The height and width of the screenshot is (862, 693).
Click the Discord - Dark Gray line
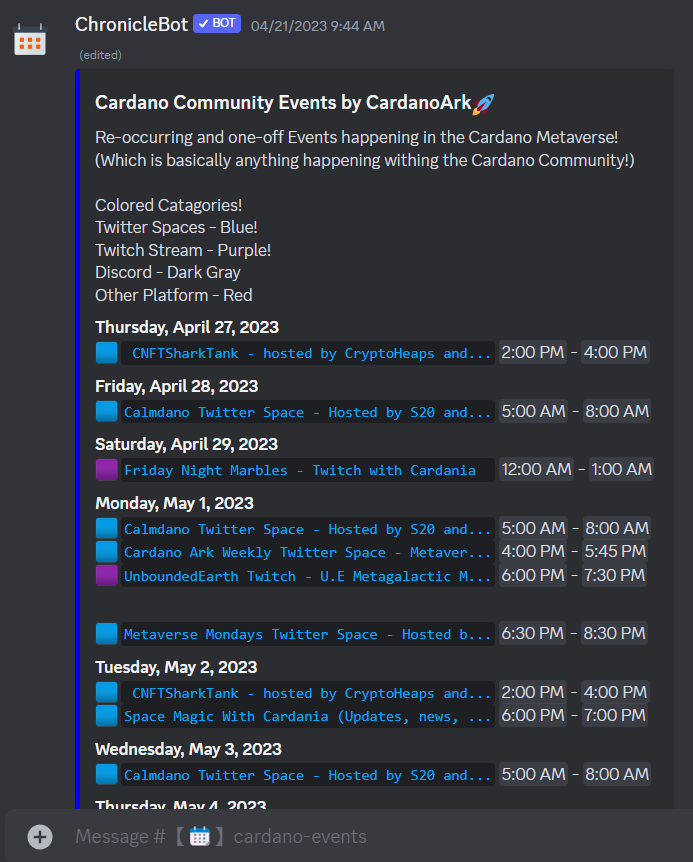coord(168,272)
